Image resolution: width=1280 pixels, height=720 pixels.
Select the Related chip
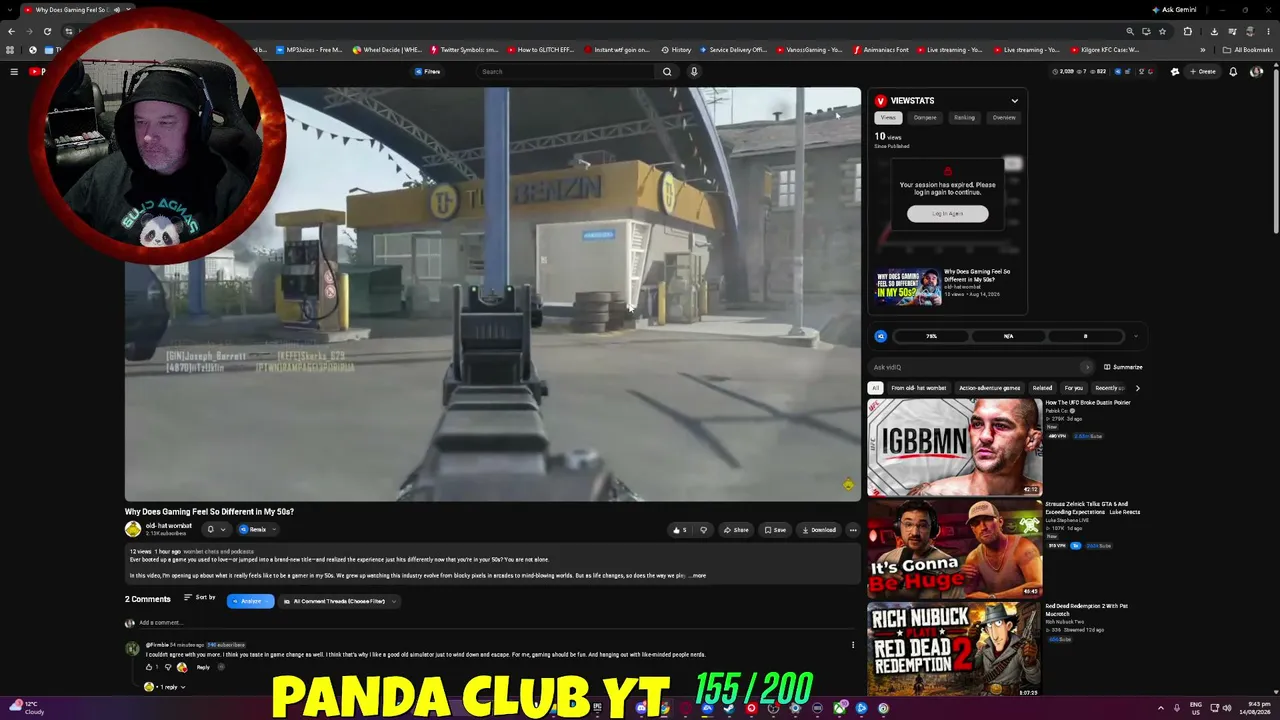point(1042,388)
